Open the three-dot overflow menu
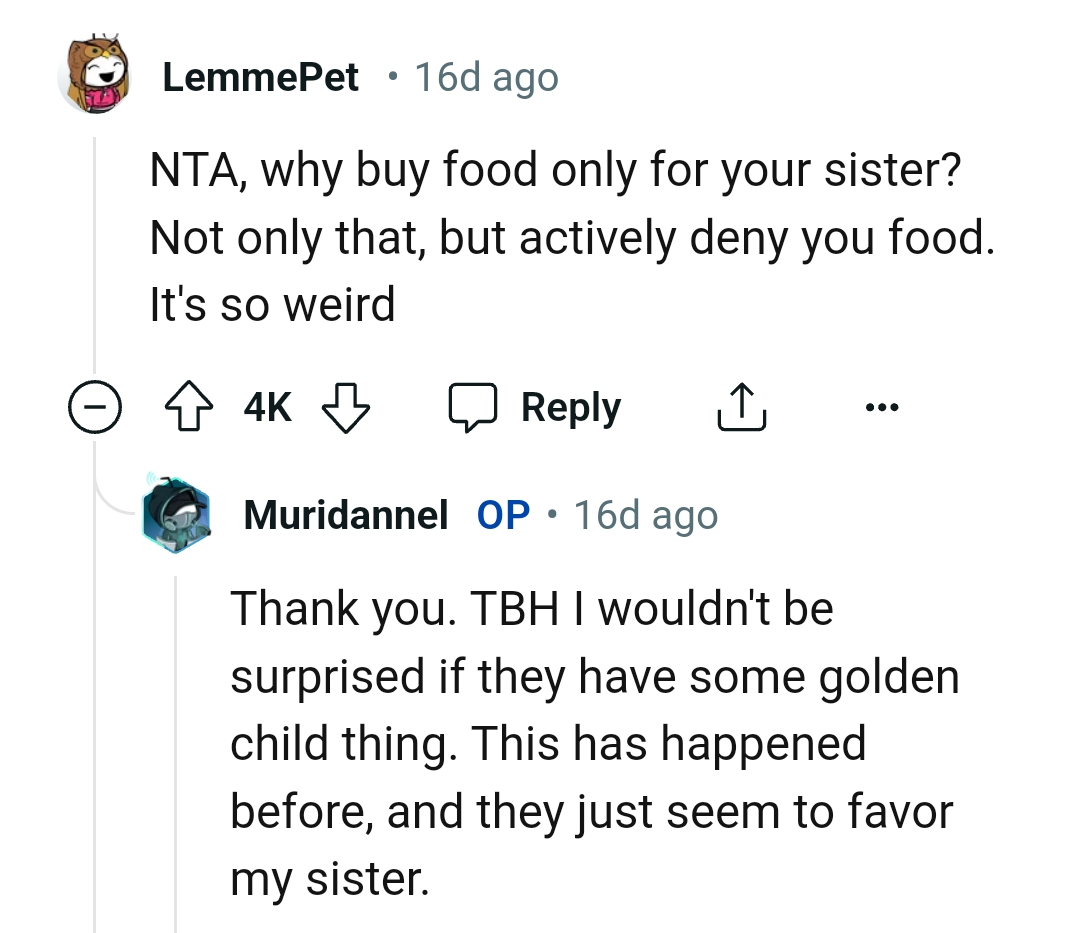Image resolution: width=1079 pixels, height=933 pixels. click(x=883, y=406)
